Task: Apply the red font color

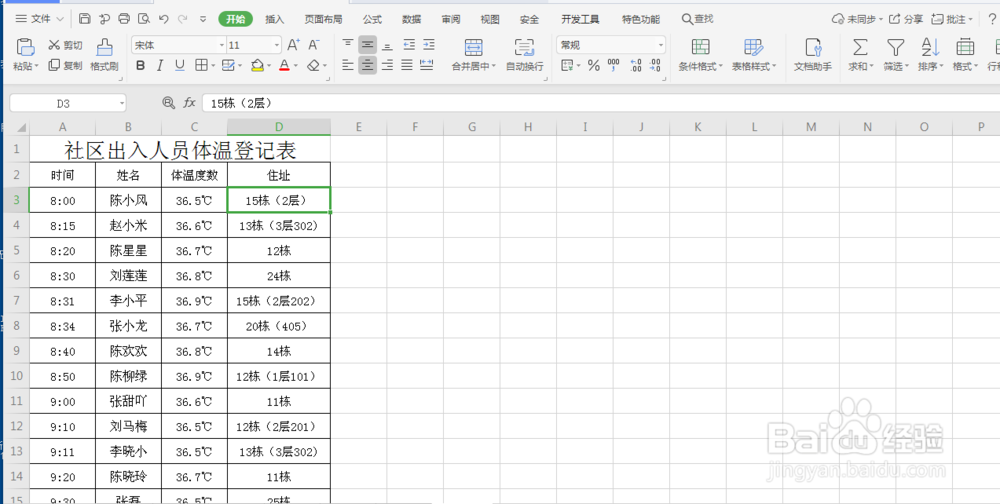Action: 284,65
